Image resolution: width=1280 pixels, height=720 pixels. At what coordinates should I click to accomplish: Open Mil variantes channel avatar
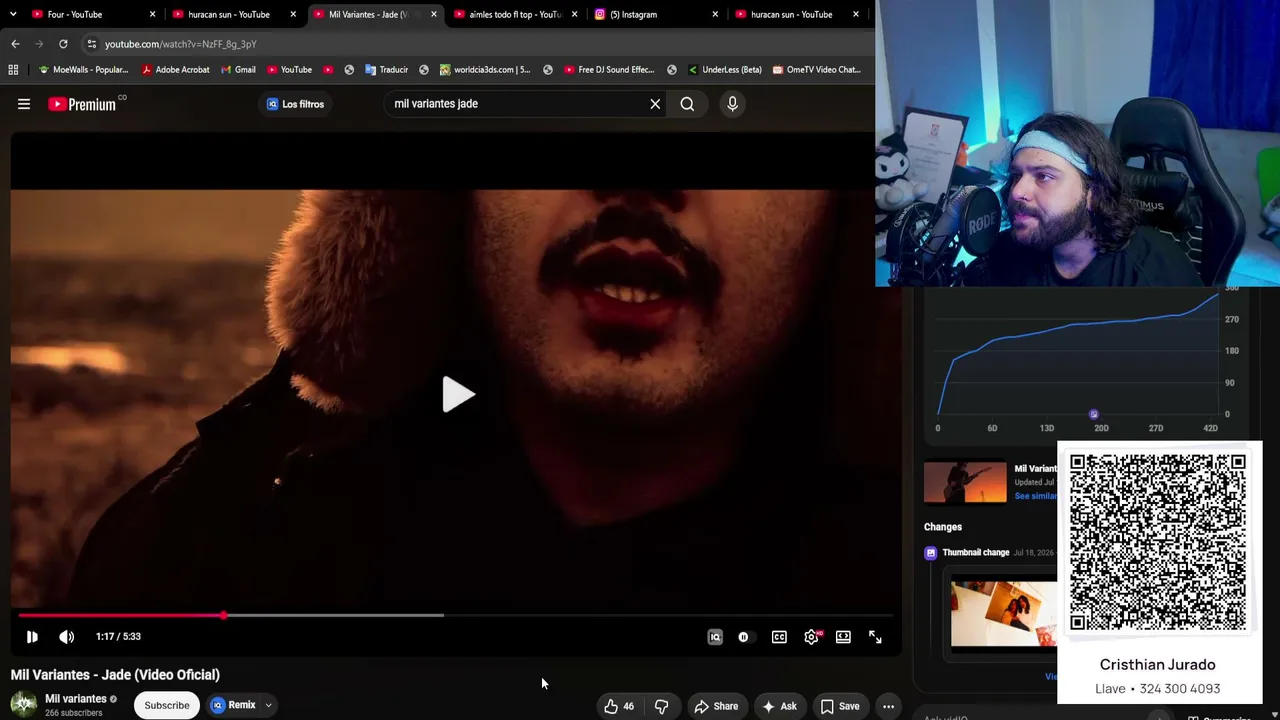click(24, 704)
